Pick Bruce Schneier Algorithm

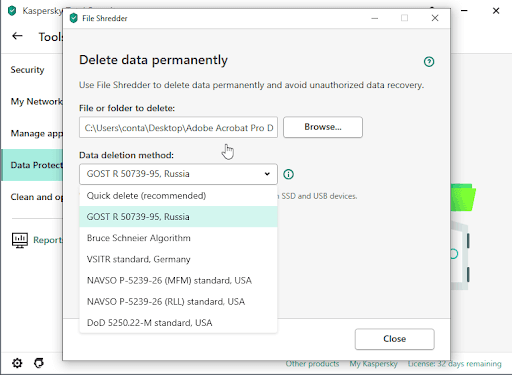click(x=178, y=238)
